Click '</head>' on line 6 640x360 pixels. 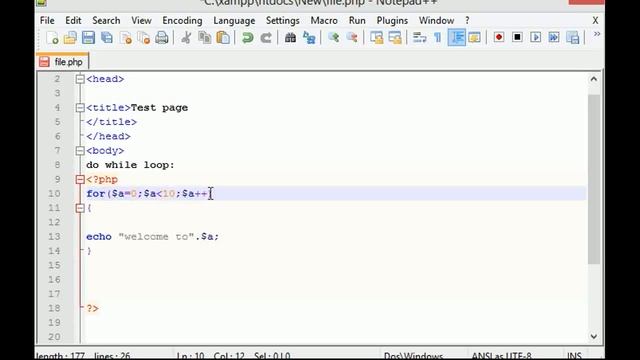tap(108, 136)
